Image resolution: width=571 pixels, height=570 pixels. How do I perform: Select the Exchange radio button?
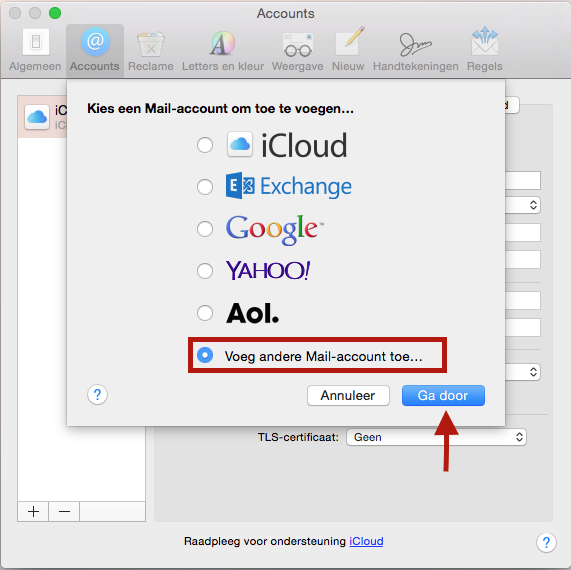(205, 187)
